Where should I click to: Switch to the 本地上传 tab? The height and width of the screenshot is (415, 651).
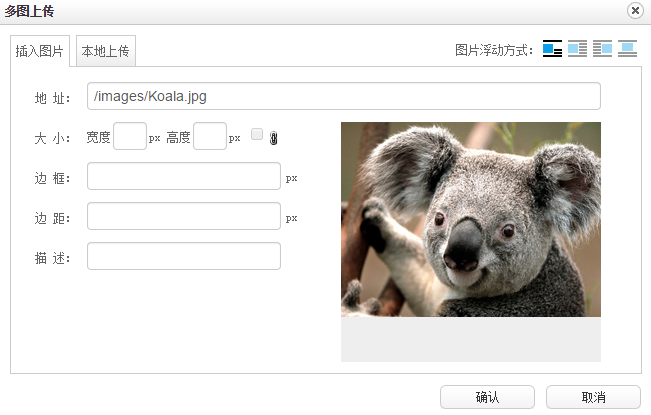(x=106, y=50)
